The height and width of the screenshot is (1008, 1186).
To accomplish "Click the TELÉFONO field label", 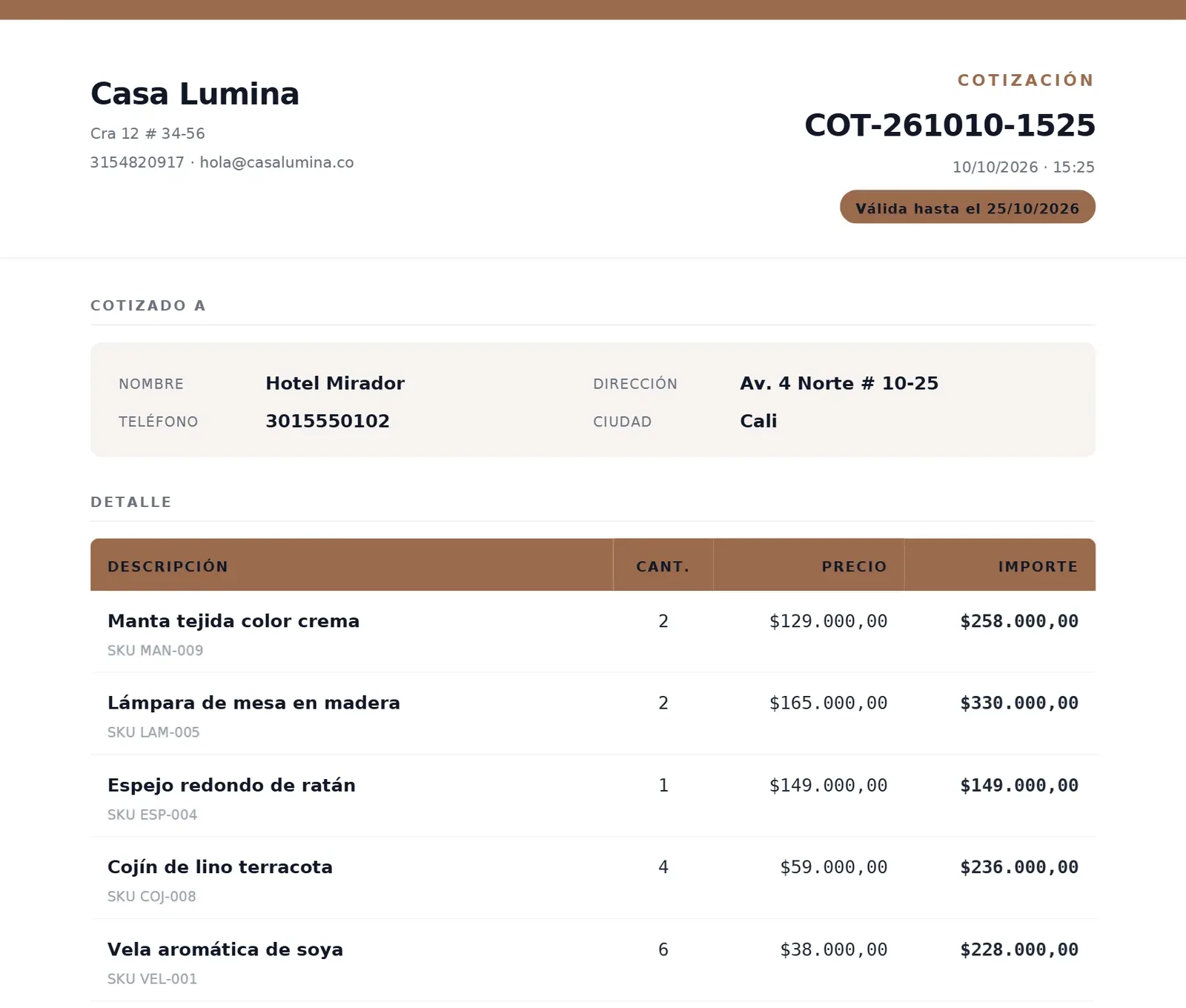I will (159, 422).
